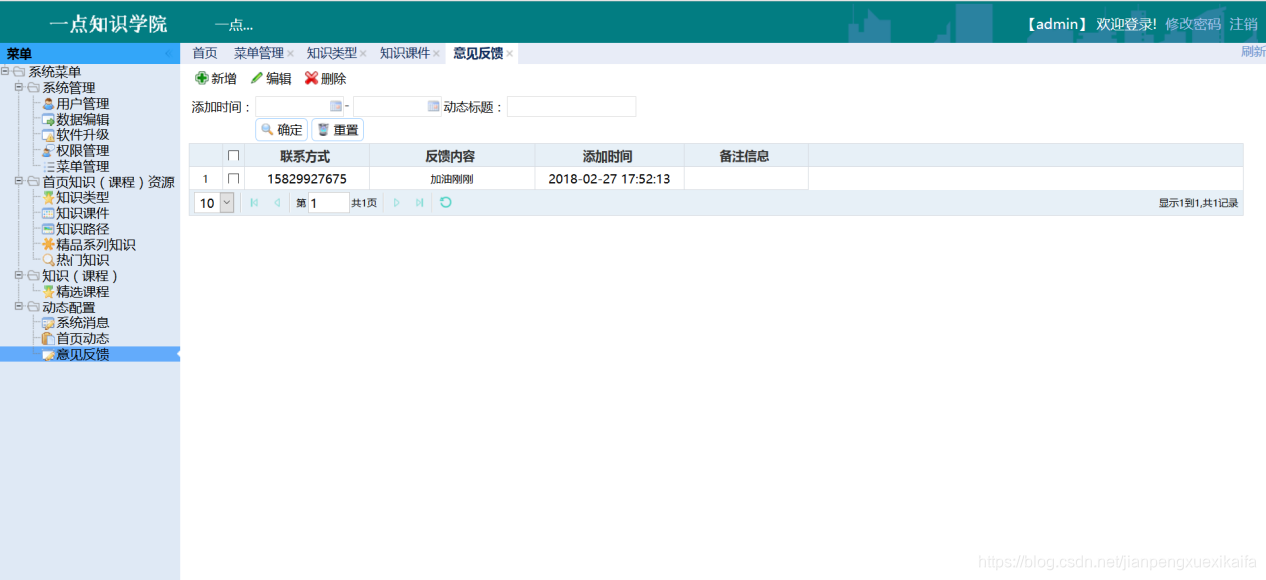This screenshot has width=1266, height=580.
Task: Go to the next page arrow
Action: pos(397,202)
